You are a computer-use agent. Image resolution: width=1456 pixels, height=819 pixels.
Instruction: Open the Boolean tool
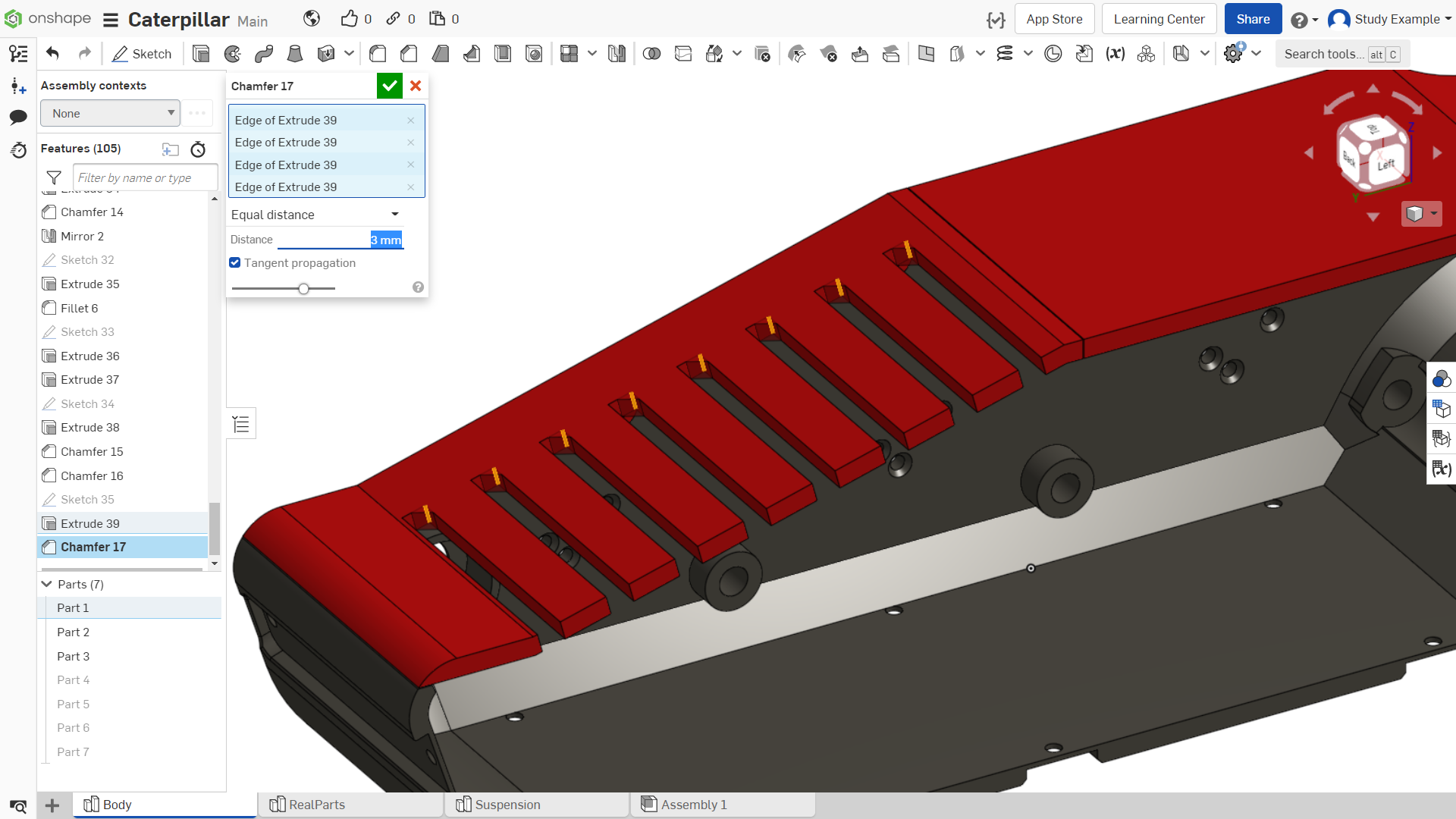(651, 54)
